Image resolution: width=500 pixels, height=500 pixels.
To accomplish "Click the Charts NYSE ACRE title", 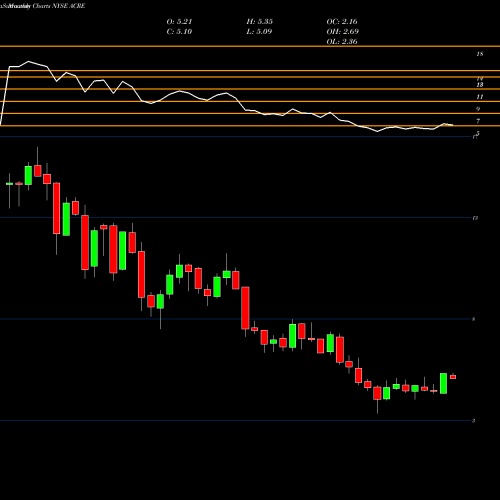I will [x=59, y=6].
